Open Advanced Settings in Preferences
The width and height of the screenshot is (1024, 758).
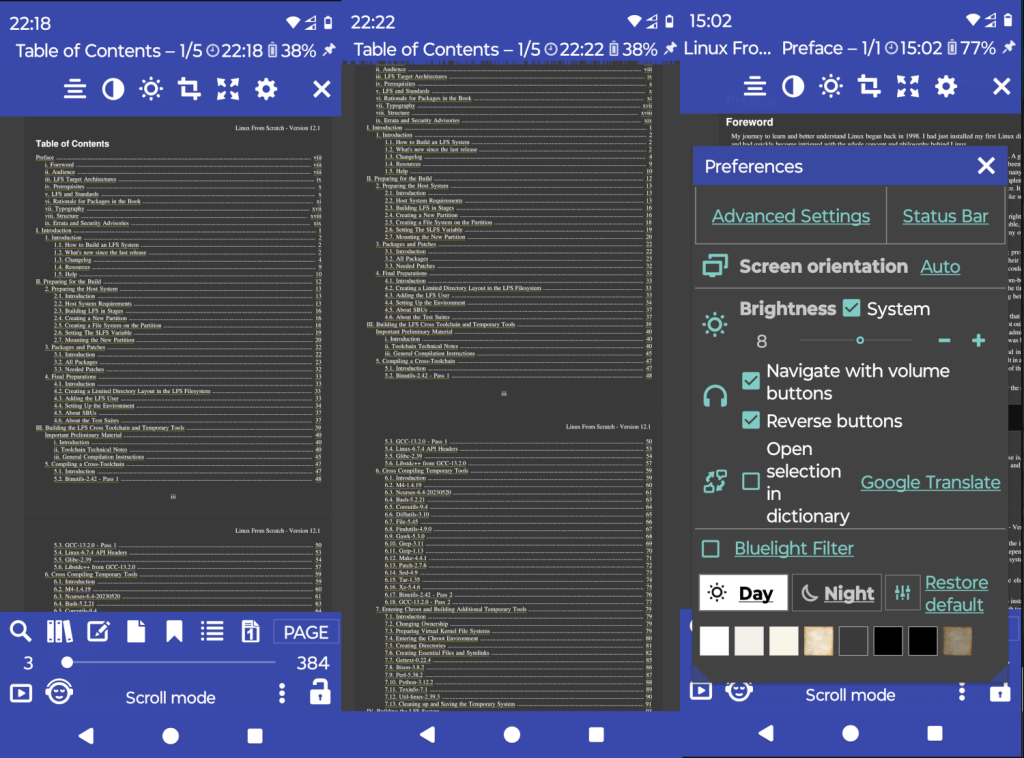coord(790,216)
